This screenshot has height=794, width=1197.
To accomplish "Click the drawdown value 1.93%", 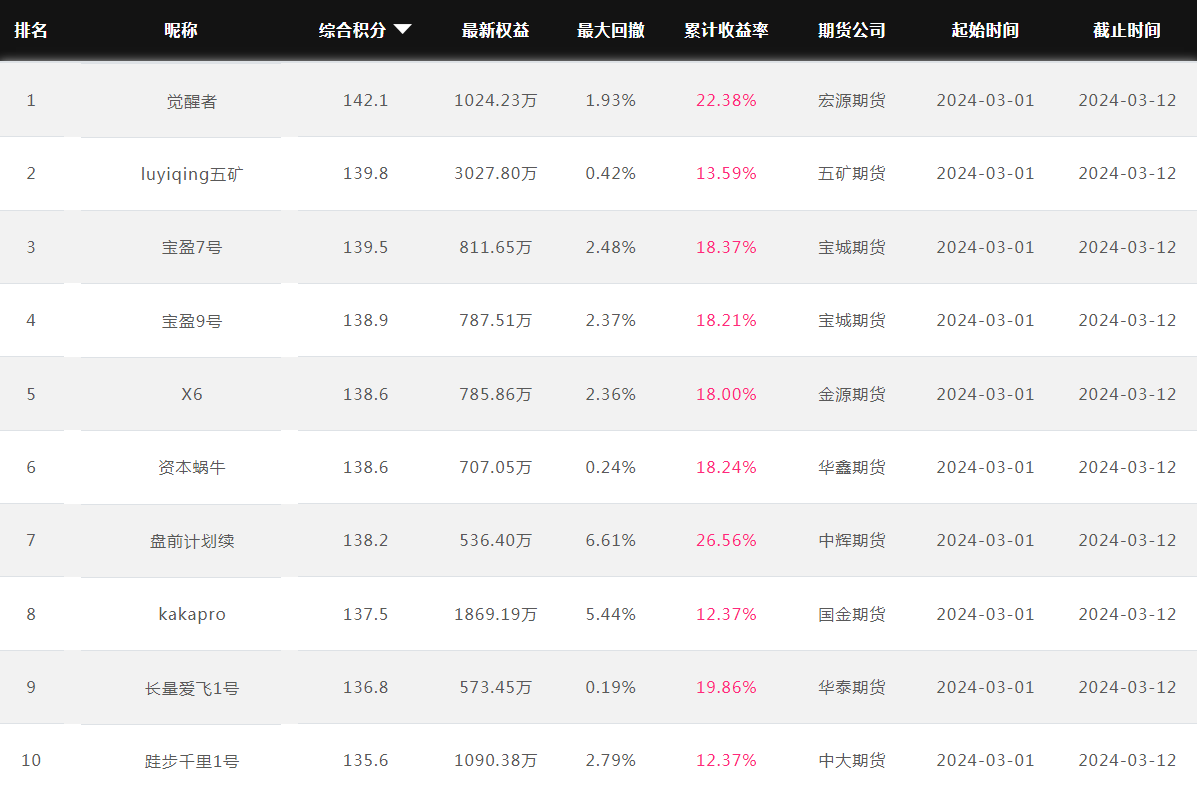I will (x=611, y=100).
